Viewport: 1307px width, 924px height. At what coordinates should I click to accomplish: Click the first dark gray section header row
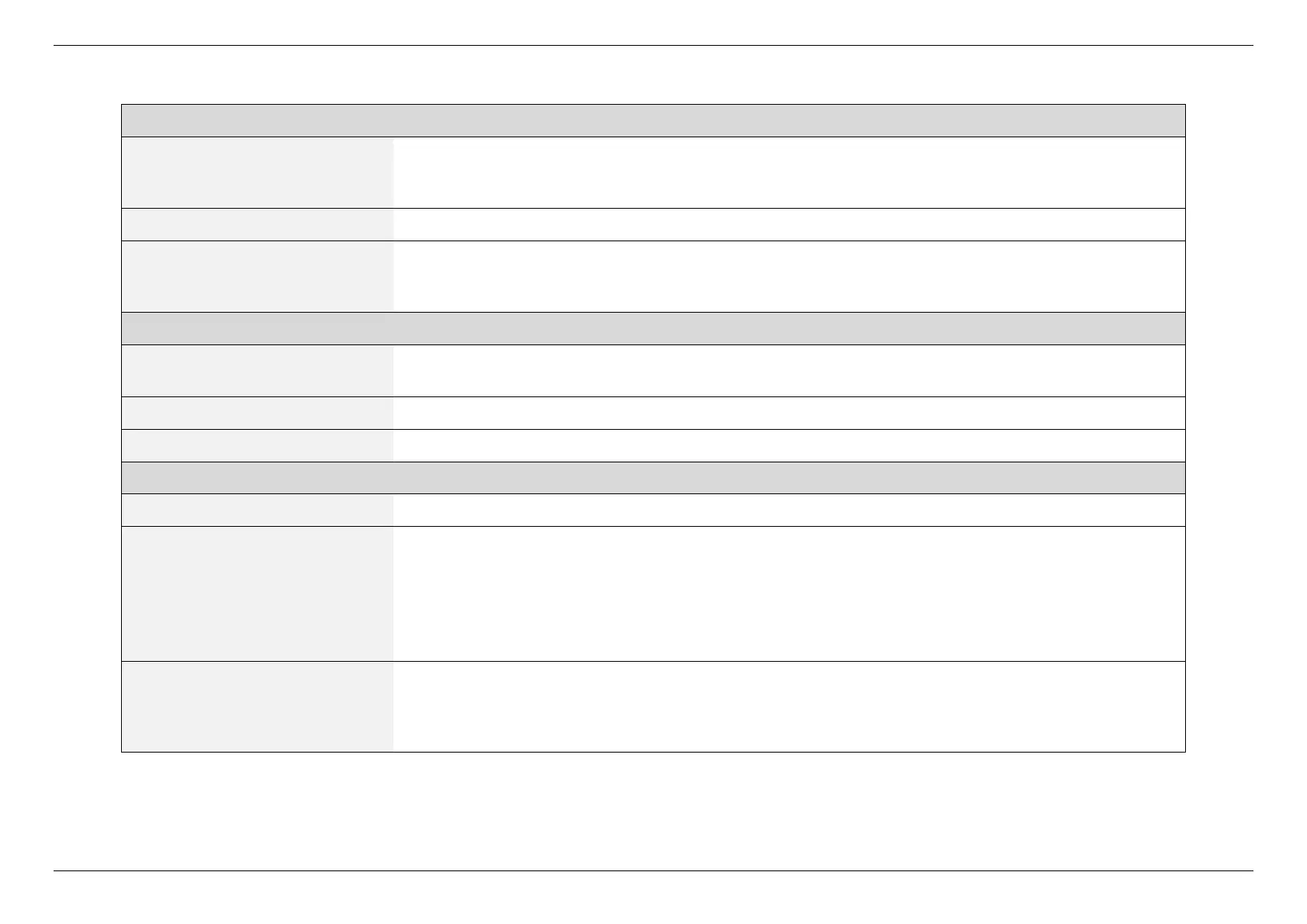(x=653, y=120)
